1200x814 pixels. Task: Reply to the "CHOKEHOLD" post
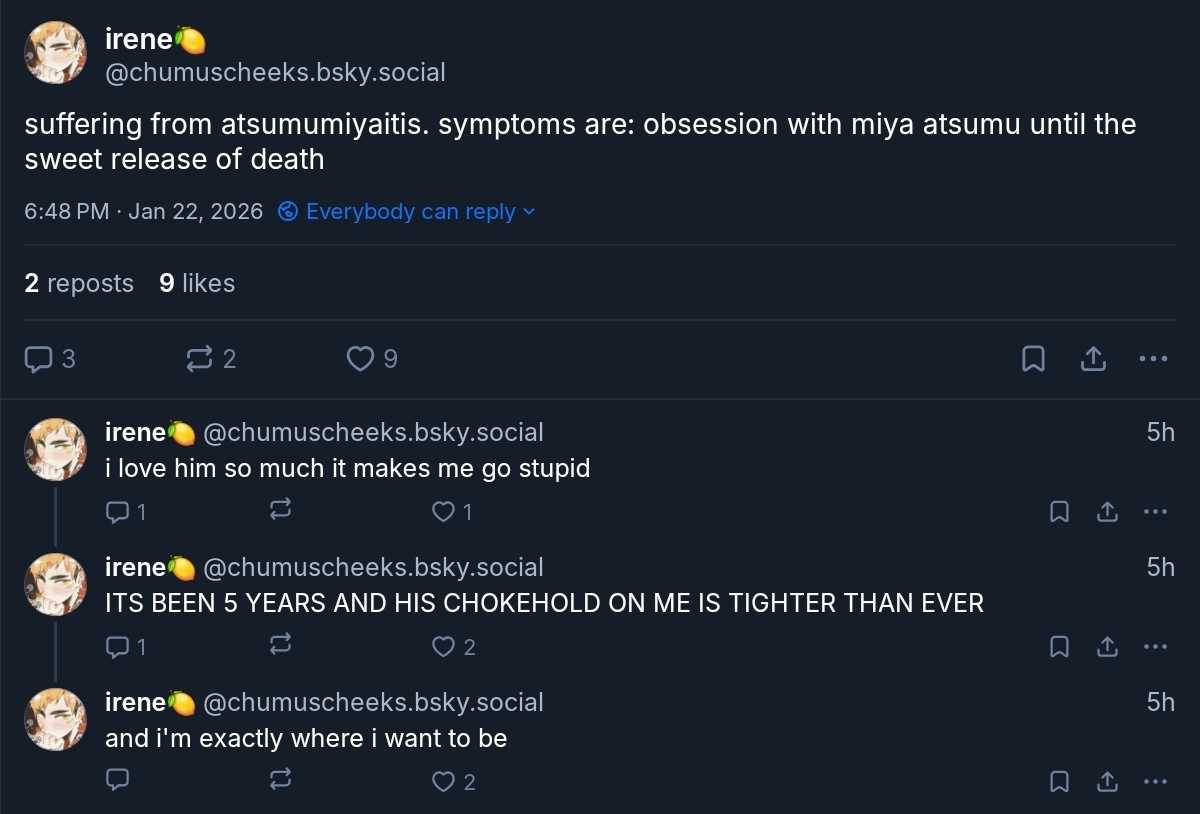(x=118, y=646)
